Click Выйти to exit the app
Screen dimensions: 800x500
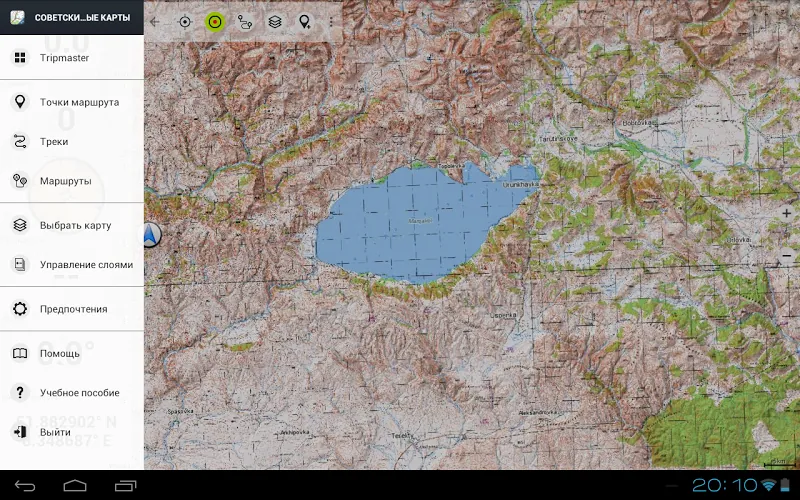[x=71, y=432]
